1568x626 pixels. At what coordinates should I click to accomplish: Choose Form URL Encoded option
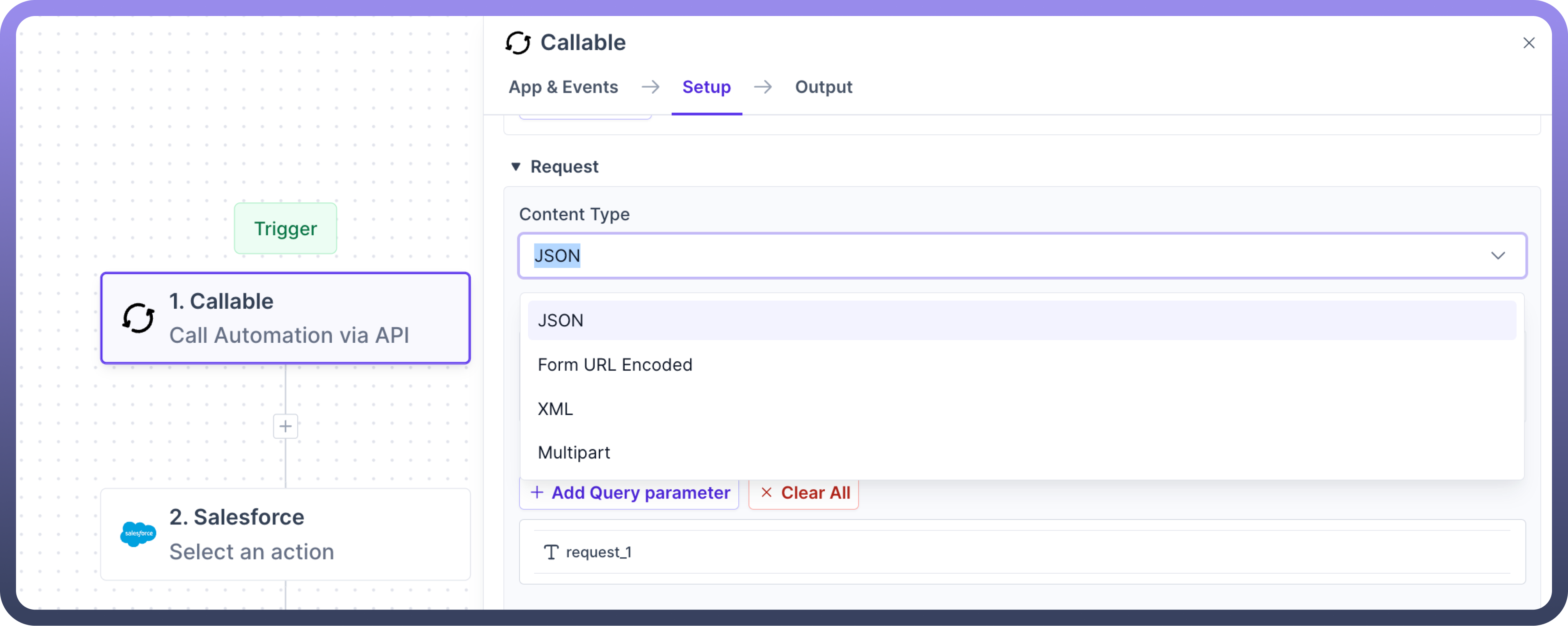click(615, 365)
